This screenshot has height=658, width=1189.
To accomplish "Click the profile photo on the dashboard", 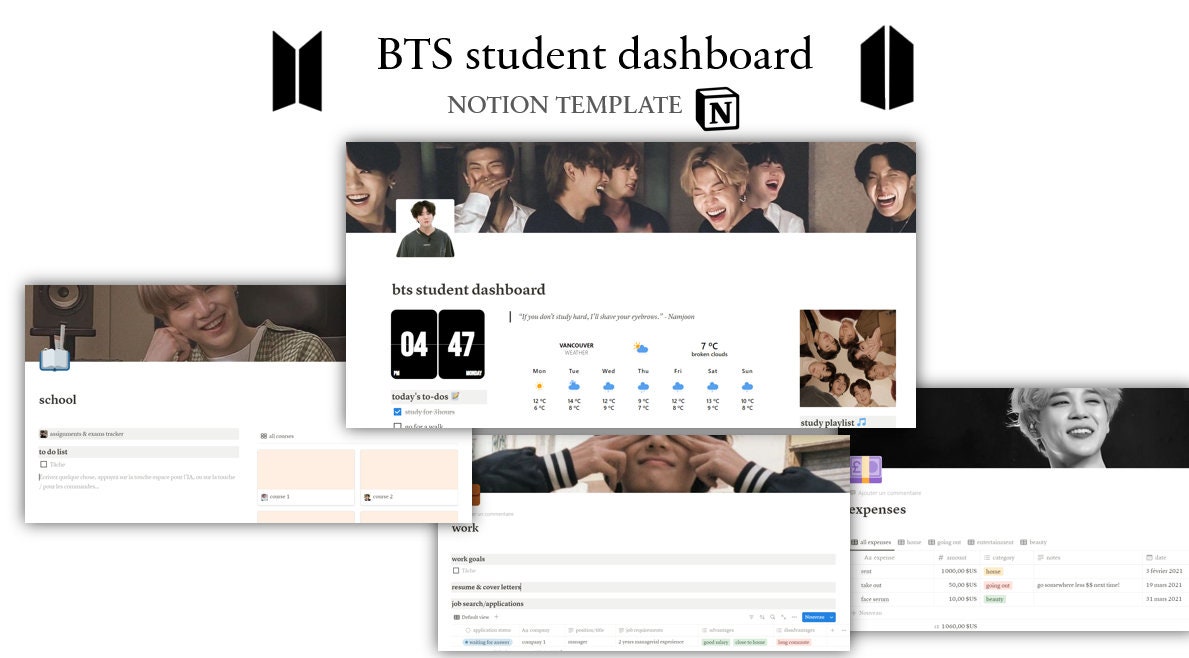I will tap(424, 228).
